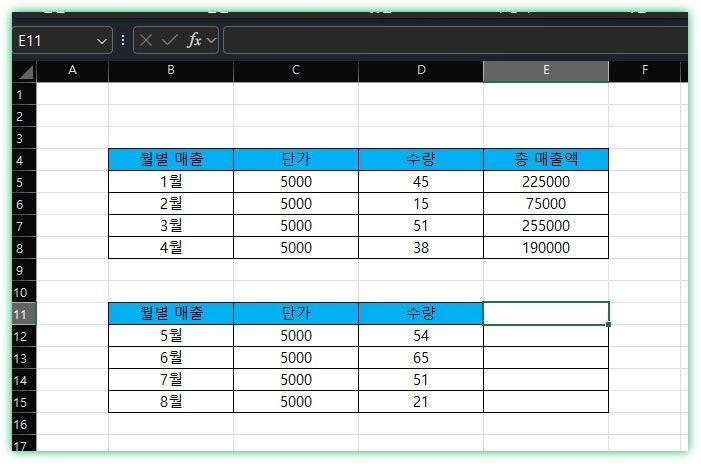Open Insert Function with the fx icon

[x=194, y=40]
